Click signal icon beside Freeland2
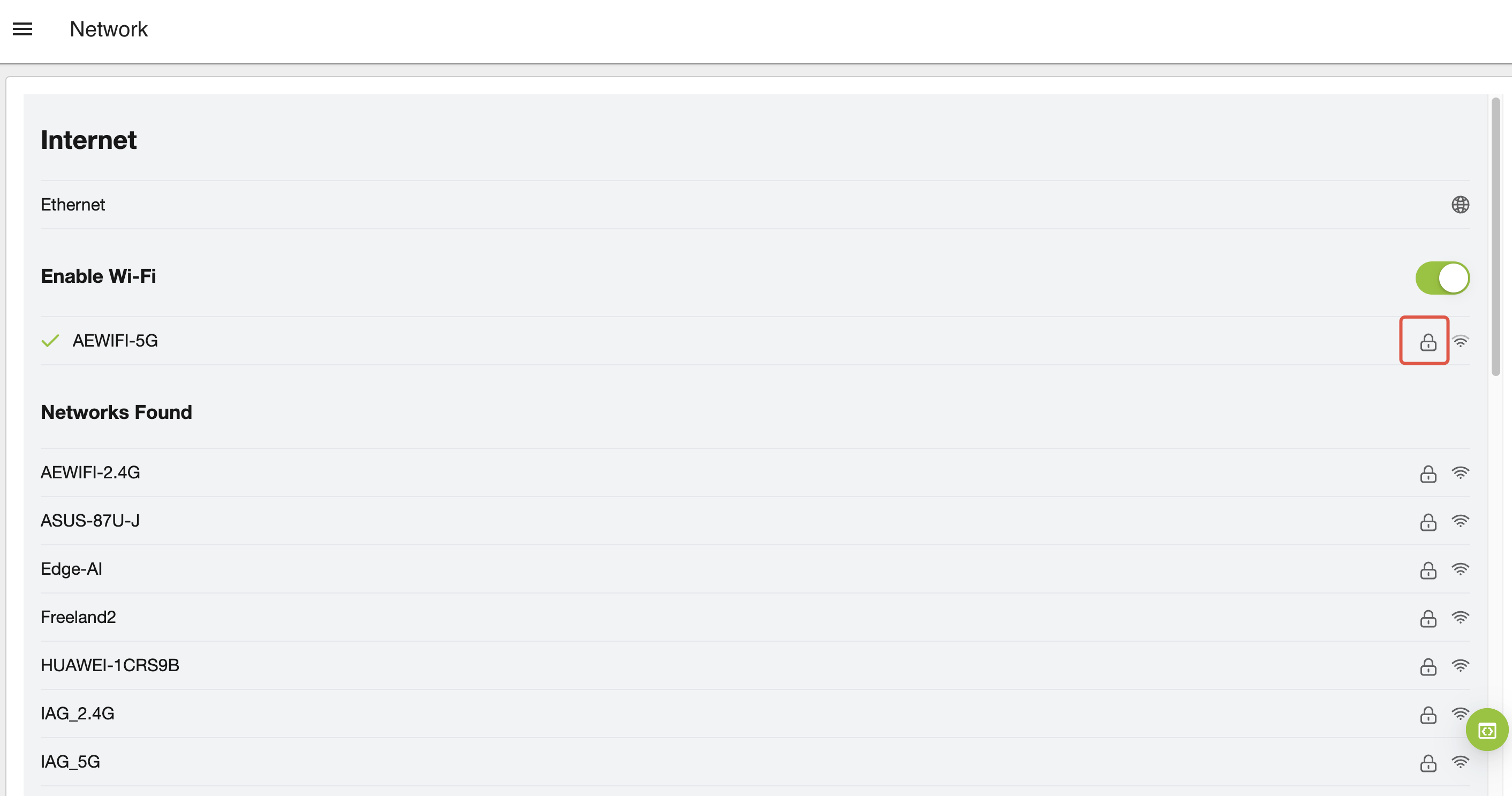The width and height of the screenshot is (1512, 796). (x=1460, y=618)
